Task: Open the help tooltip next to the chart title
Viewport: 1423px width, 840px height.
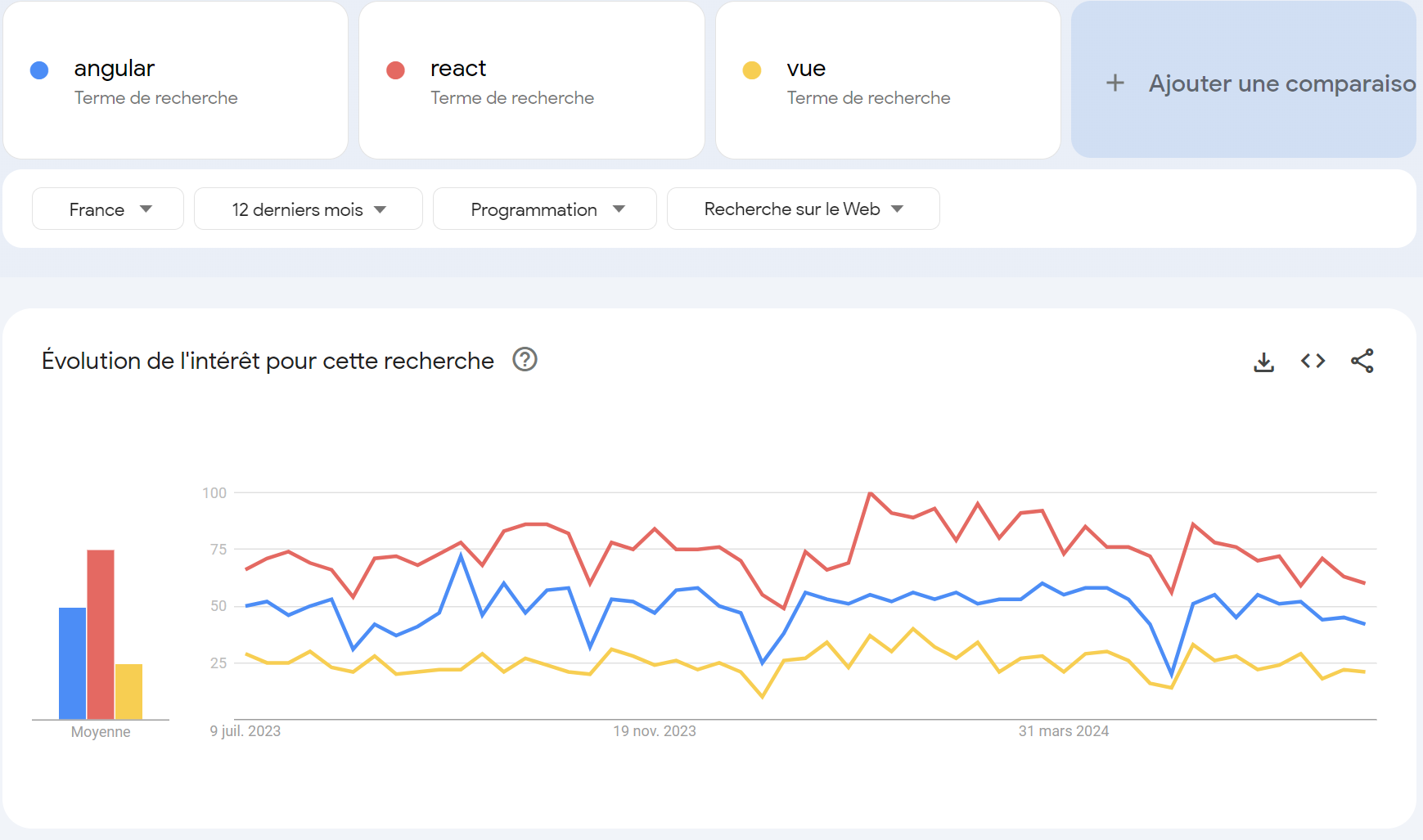Action: pos(525,360)
